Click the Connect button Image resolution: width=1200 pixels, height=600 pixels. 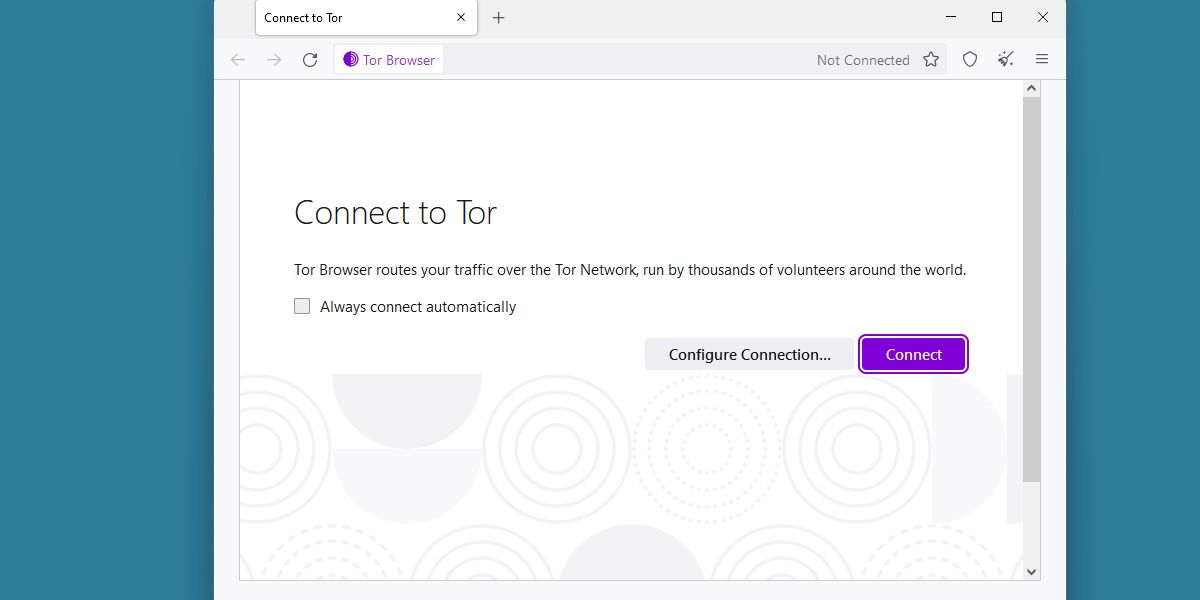913,354
